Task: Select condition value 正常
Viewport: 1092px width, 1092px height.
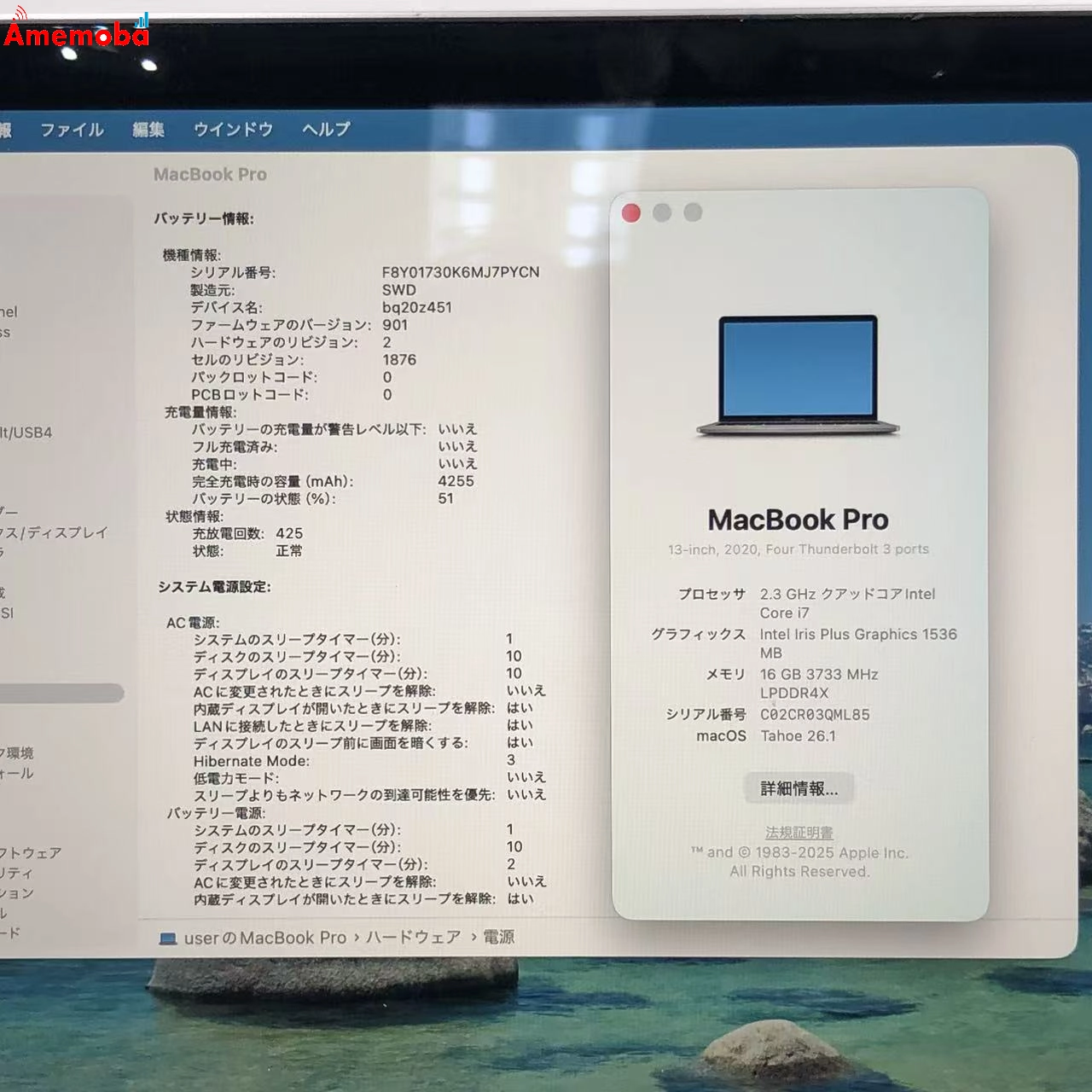Action: pos(289,551)
